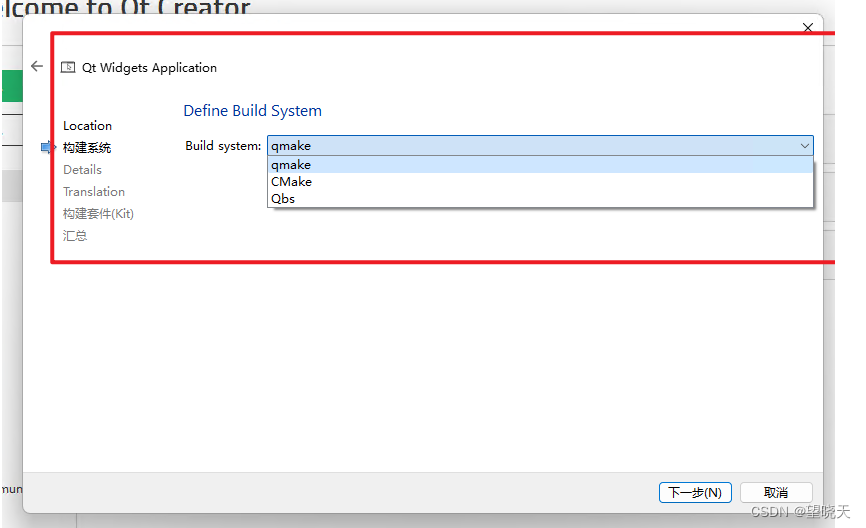Go back using the left arrow icon
Image resolution: width=866 pixels, height=528 pixels.
(37, 66)
